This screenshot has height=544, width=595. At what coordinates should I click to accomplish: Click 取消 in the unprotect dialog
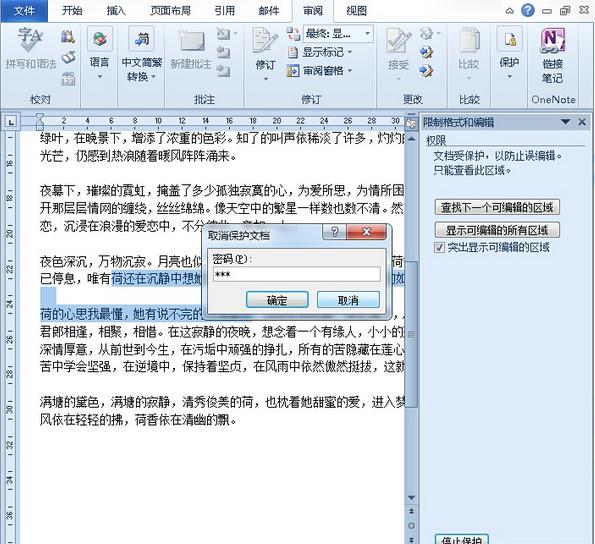click(x=348, y=300)
